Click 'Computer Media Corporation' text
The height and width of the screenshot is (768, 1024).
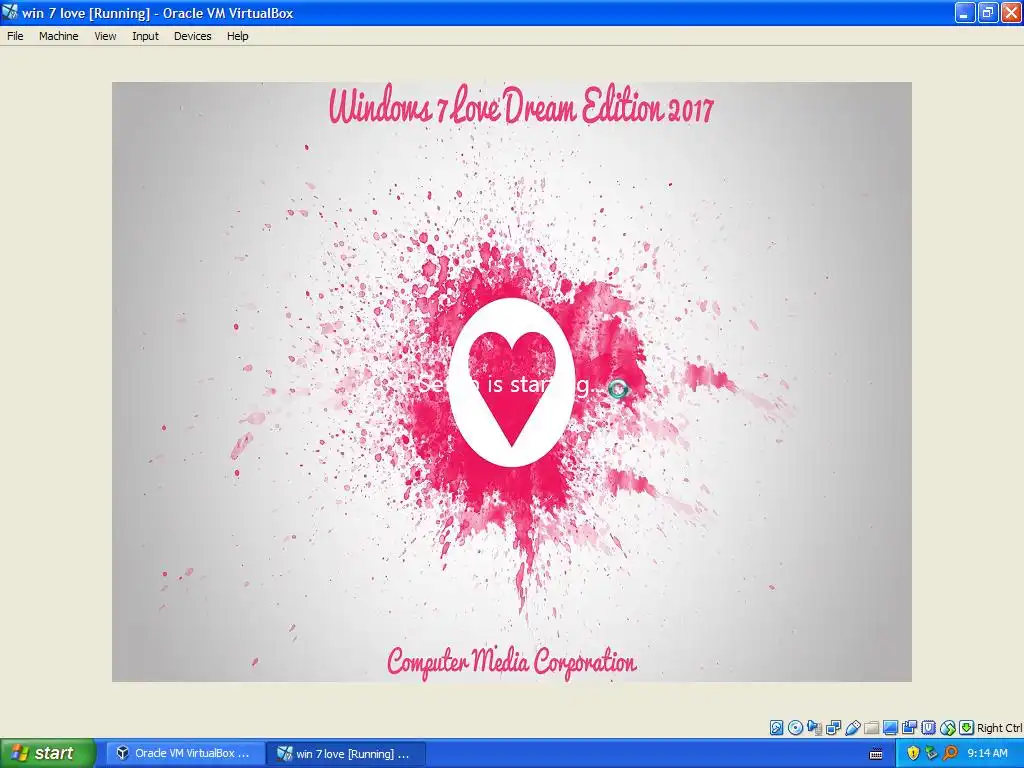(x=511, y=662)
